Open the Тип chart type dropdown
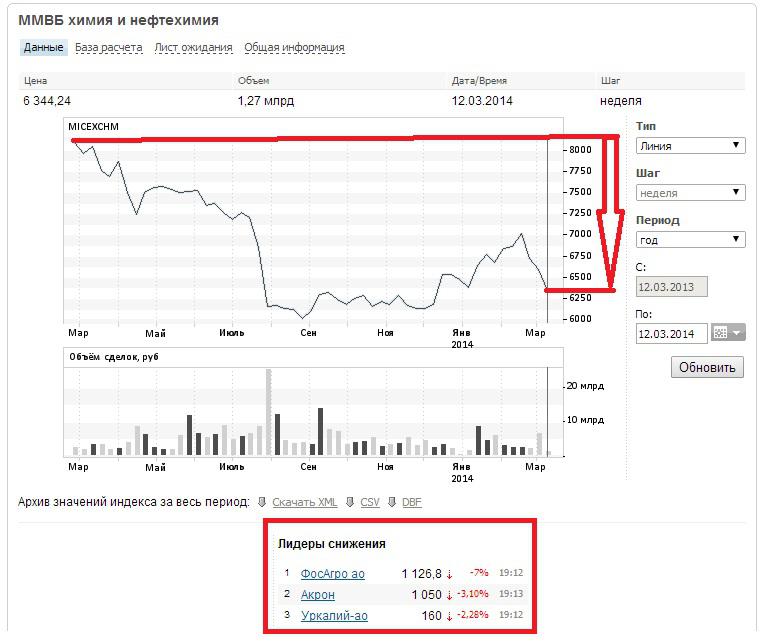Screen dimensions: 760x644 coord(690,145)
